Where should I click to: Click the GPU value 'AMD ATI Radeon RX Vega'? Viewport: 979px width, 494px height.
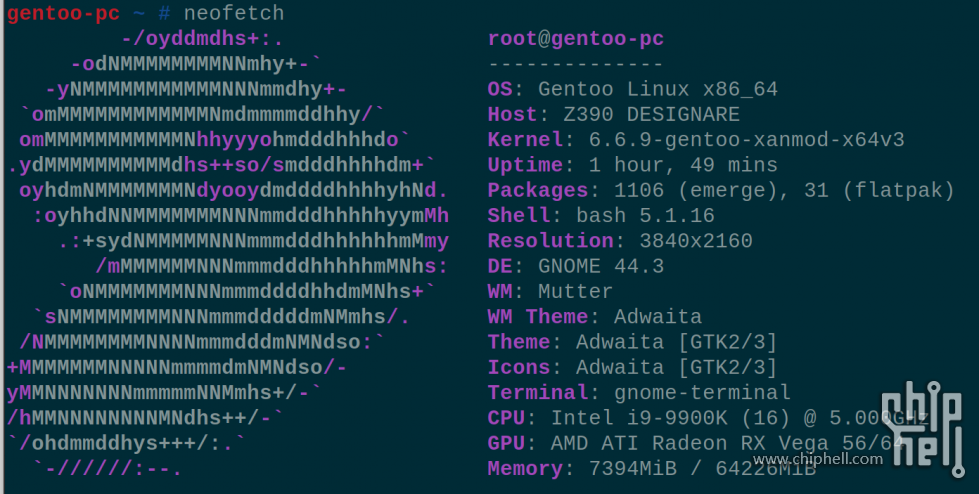[689, 443]
